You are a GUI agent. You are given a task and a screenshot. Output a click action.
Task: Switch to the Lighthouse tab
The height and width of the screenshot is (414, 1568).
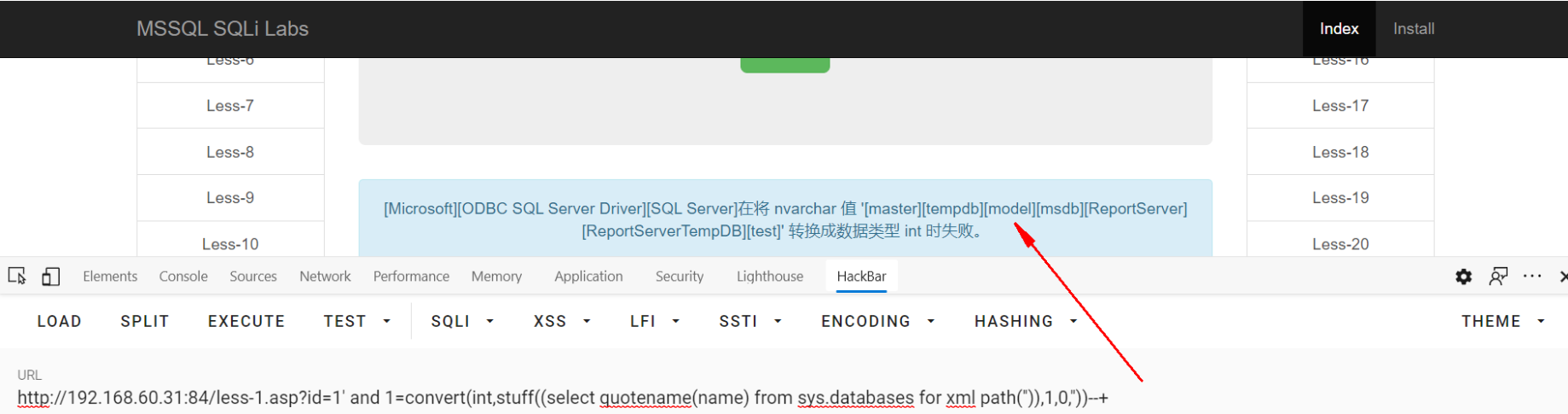tap(770, 277)
